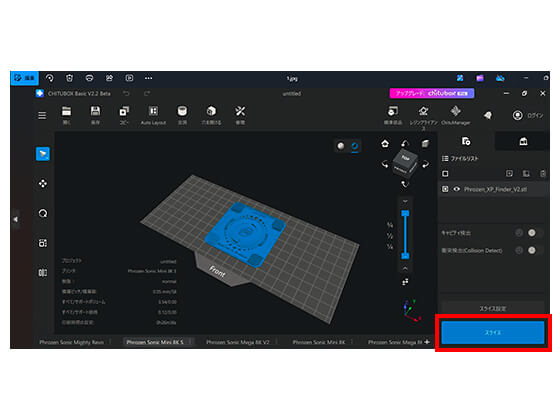The height and width of the screenshot is (420, 560).
Task: Click the layer view icon under slider
Action: point(405,282)
